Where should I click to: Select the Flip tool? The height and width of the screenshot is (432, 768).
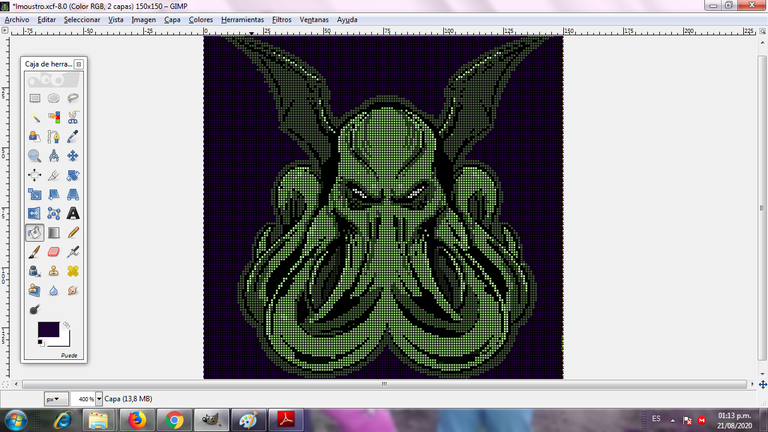coord(34,214)
